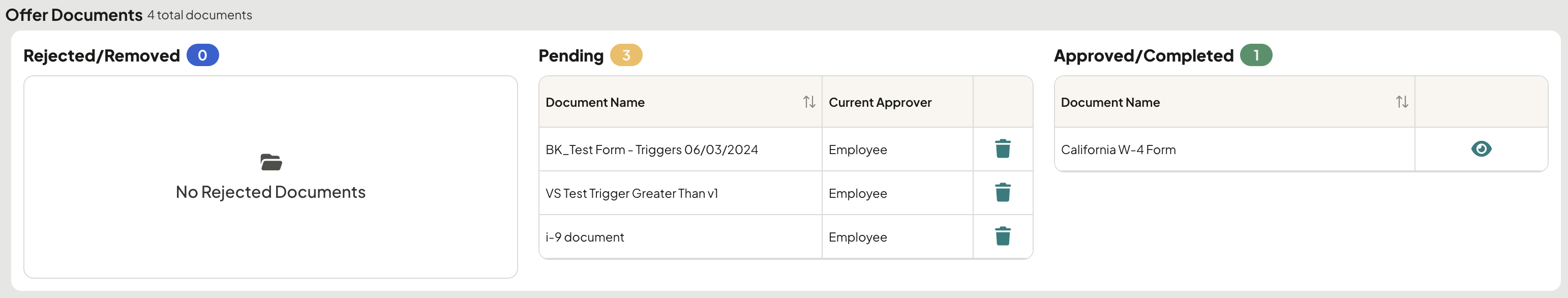
Task: Click the Pending Document Name column header text
Action: (595, 102)
